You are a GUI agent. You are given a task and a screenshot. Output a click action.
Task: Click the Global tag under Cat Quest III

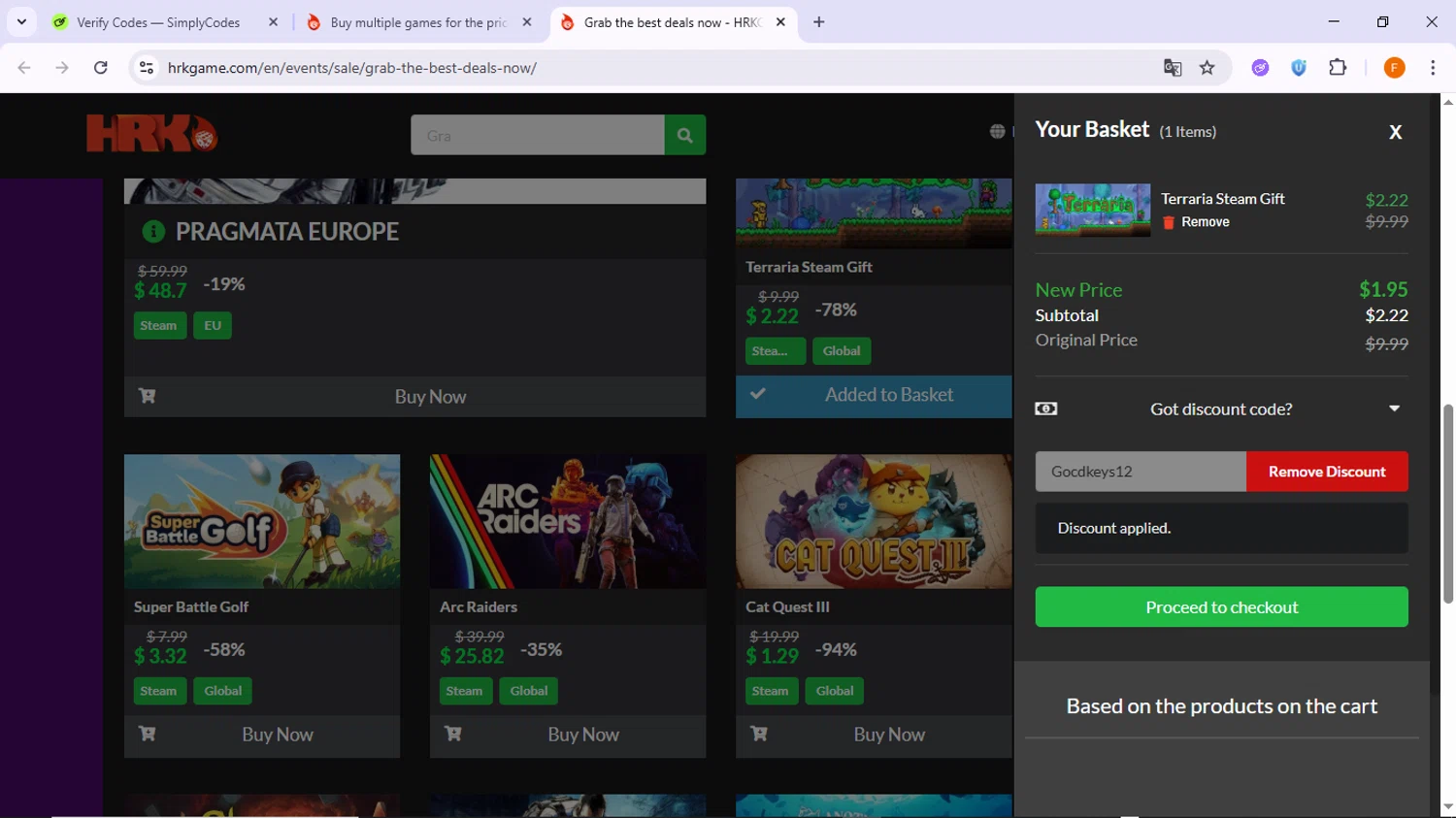[x=835, y=691]
